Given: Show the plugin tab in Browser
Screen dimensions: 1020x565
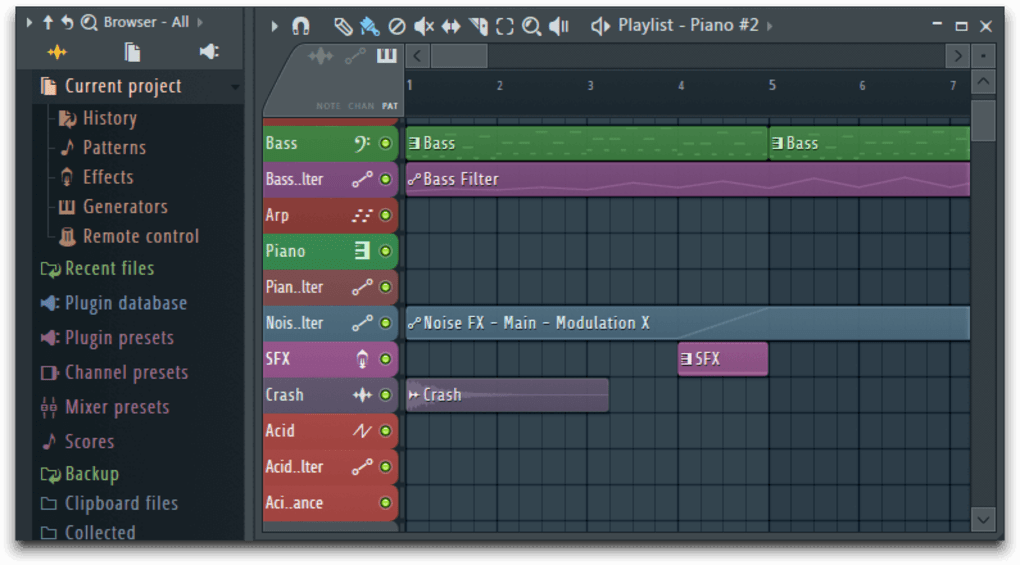Looking at the screenshot, I should tap(208, 52).
